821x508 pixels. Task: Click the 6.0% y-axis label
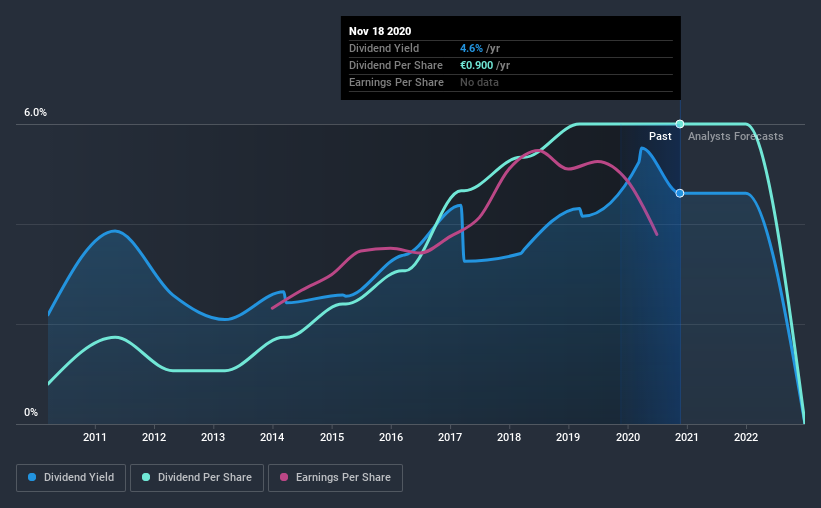point(35,113)
